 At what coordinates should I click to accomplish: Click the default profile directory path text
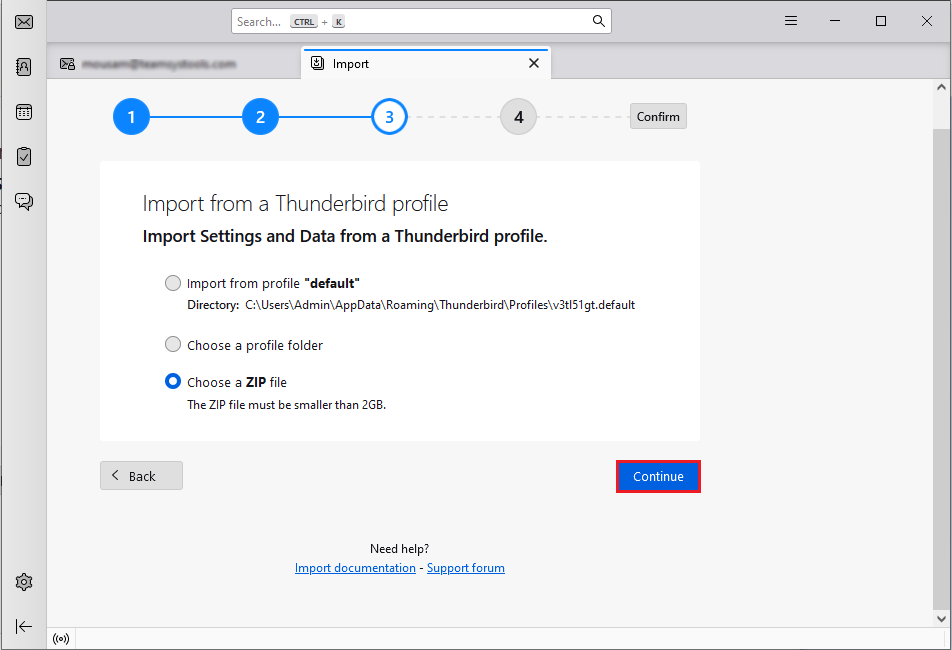tap(440, 305)
